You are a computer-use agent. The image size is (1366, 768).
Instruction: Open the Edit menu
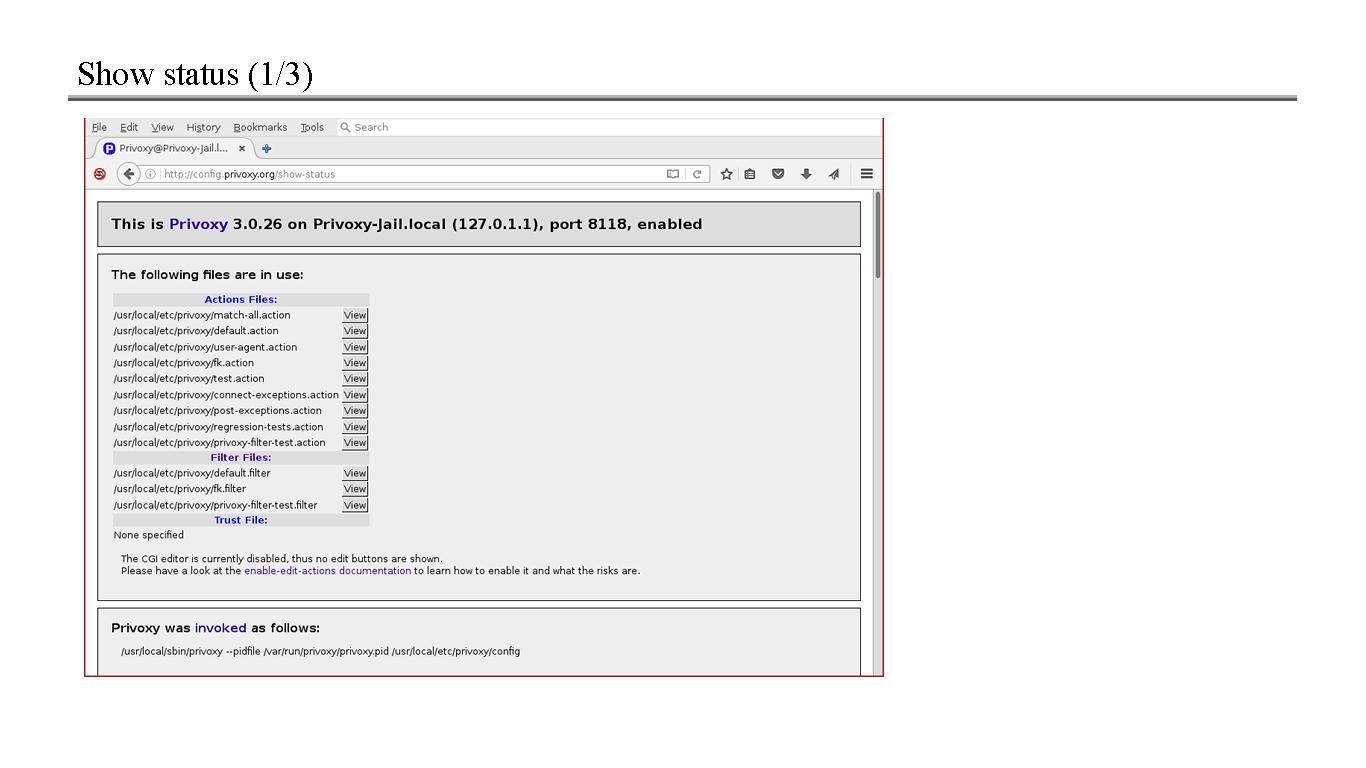point(129,127)
